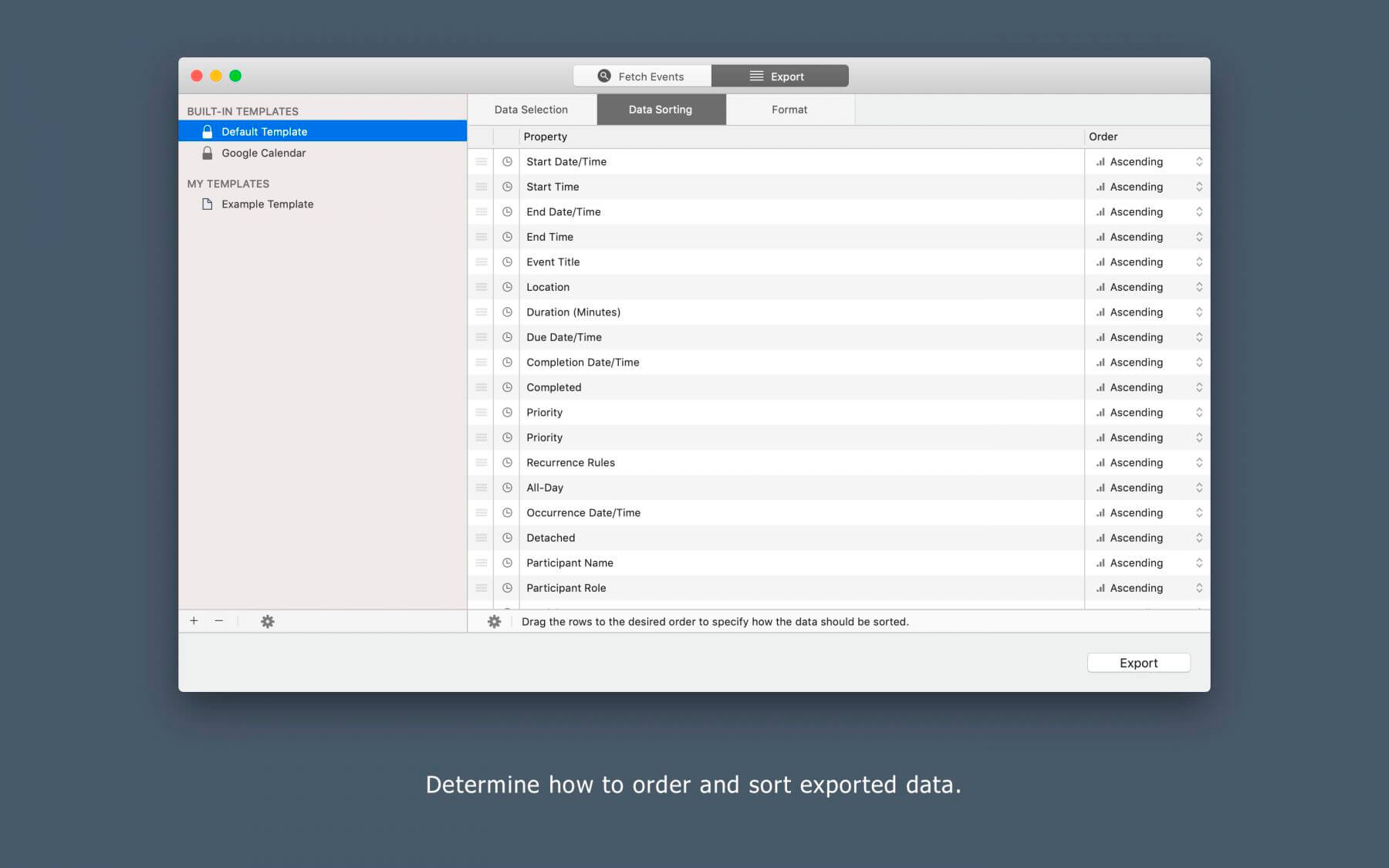The width and height of the screenshot is (1389, 868).
Task: Click the lock icon of Google Calendar
Action: click(x=207, y=153)
